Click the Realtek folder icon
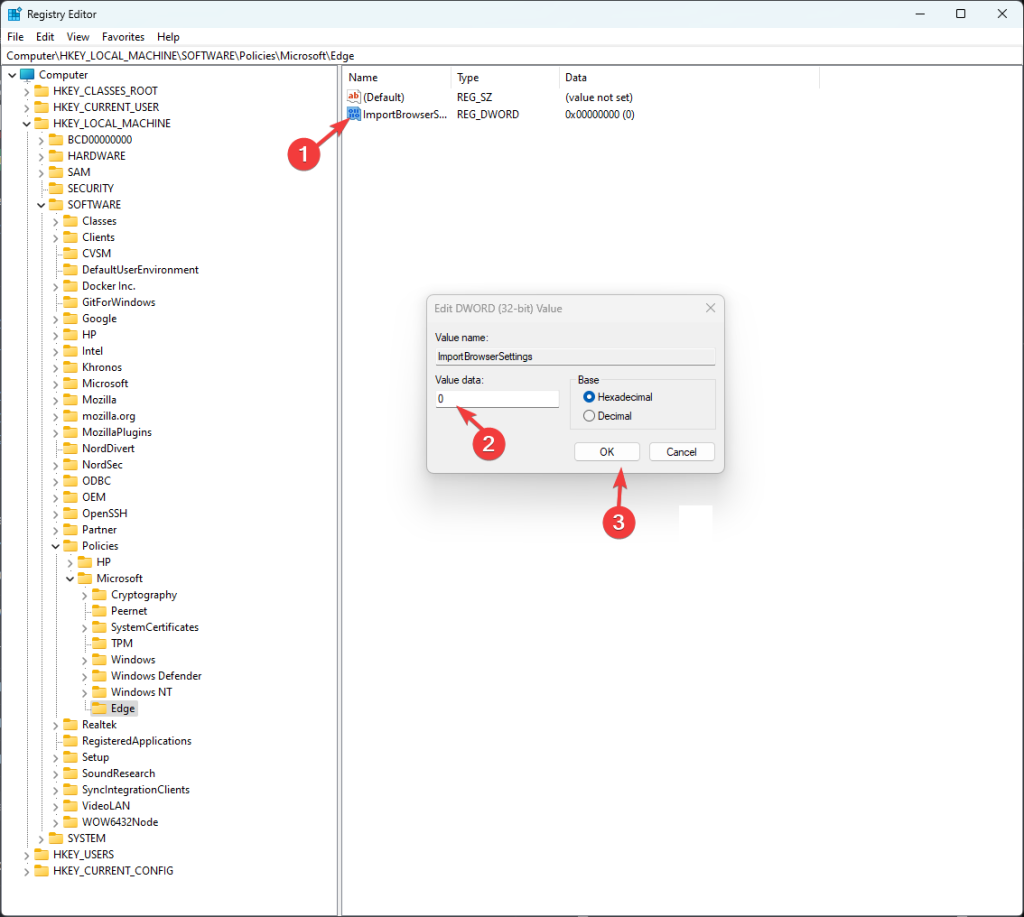 71,724
